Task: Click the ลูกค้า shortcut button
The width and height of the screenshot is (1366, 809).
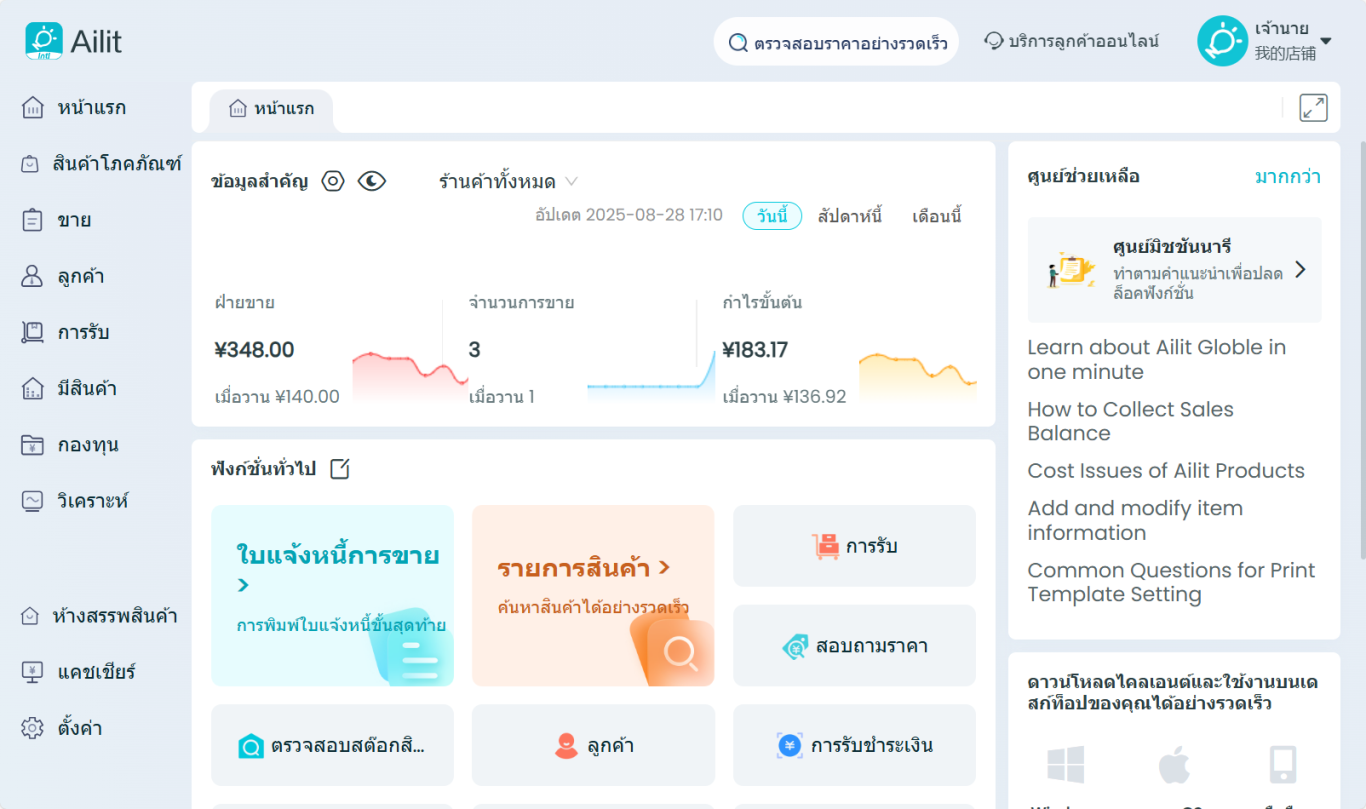Action: tap(593, 746)
